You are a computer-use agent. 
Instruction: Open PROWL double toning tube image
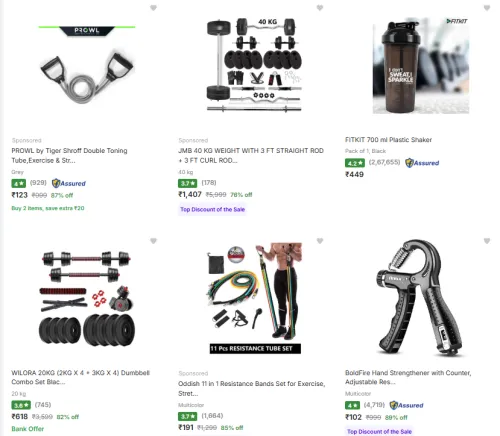point(87,65)
